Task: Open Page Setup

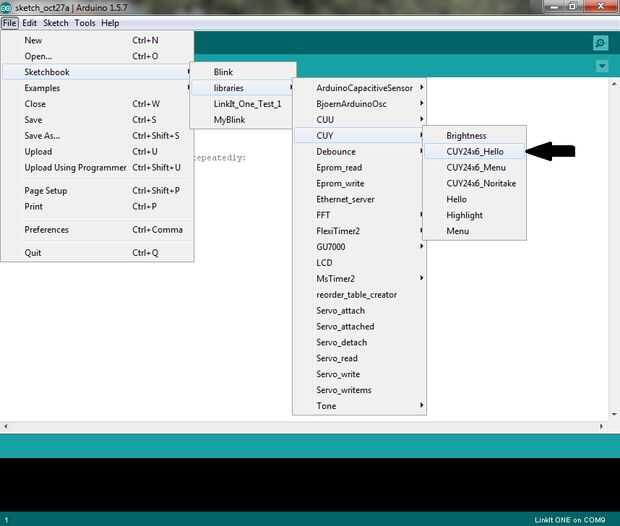Action: tap(97, 191)
